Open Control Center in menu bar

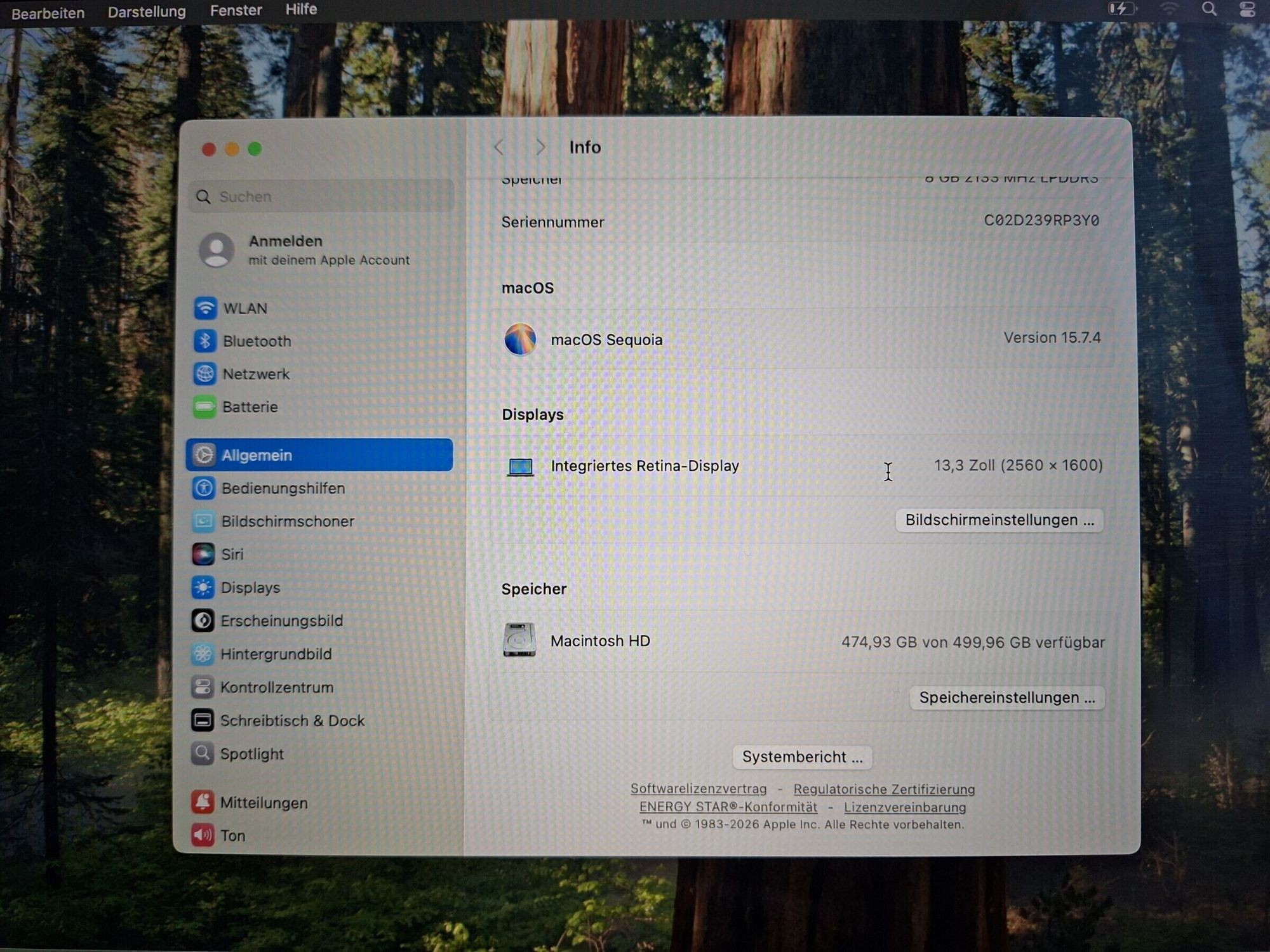(x=1247, y=10)
